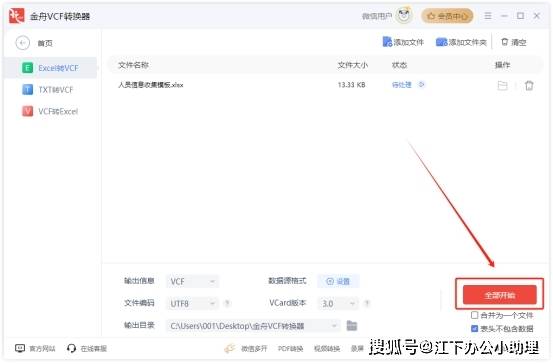The image size is (553, 364).
Task: Go back using the arrow beside 首页
Action: (x=23, y=43)
